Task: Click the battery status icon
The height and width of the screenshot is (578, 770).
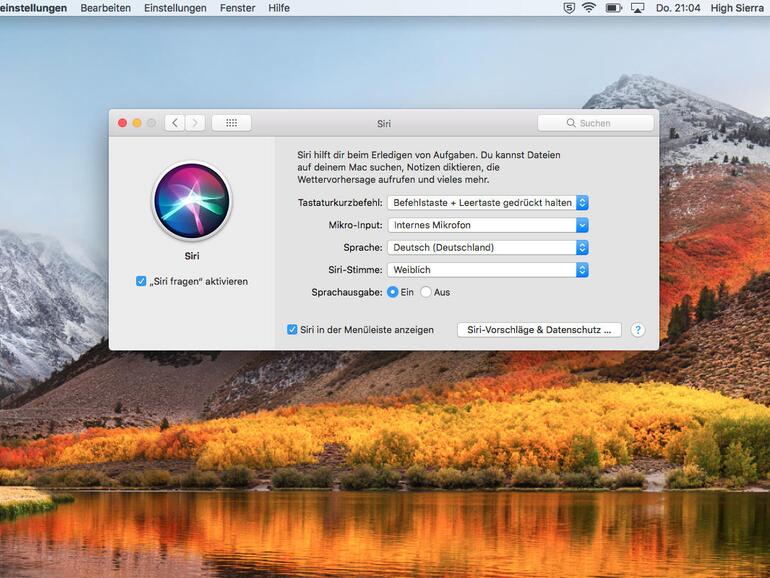Action: pyautogui.click(x=612, y=8)
